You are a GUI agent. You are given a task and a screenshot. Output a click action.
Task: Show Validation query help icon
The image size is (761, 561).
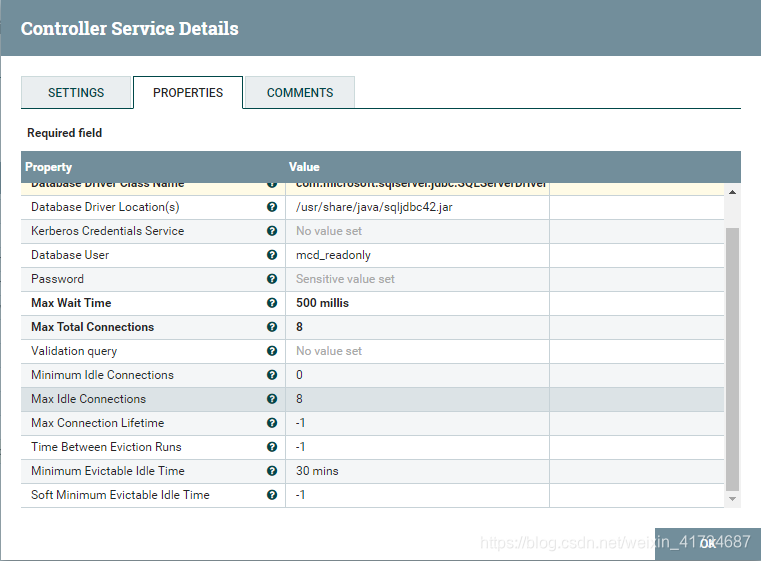(x=272, y=351)
